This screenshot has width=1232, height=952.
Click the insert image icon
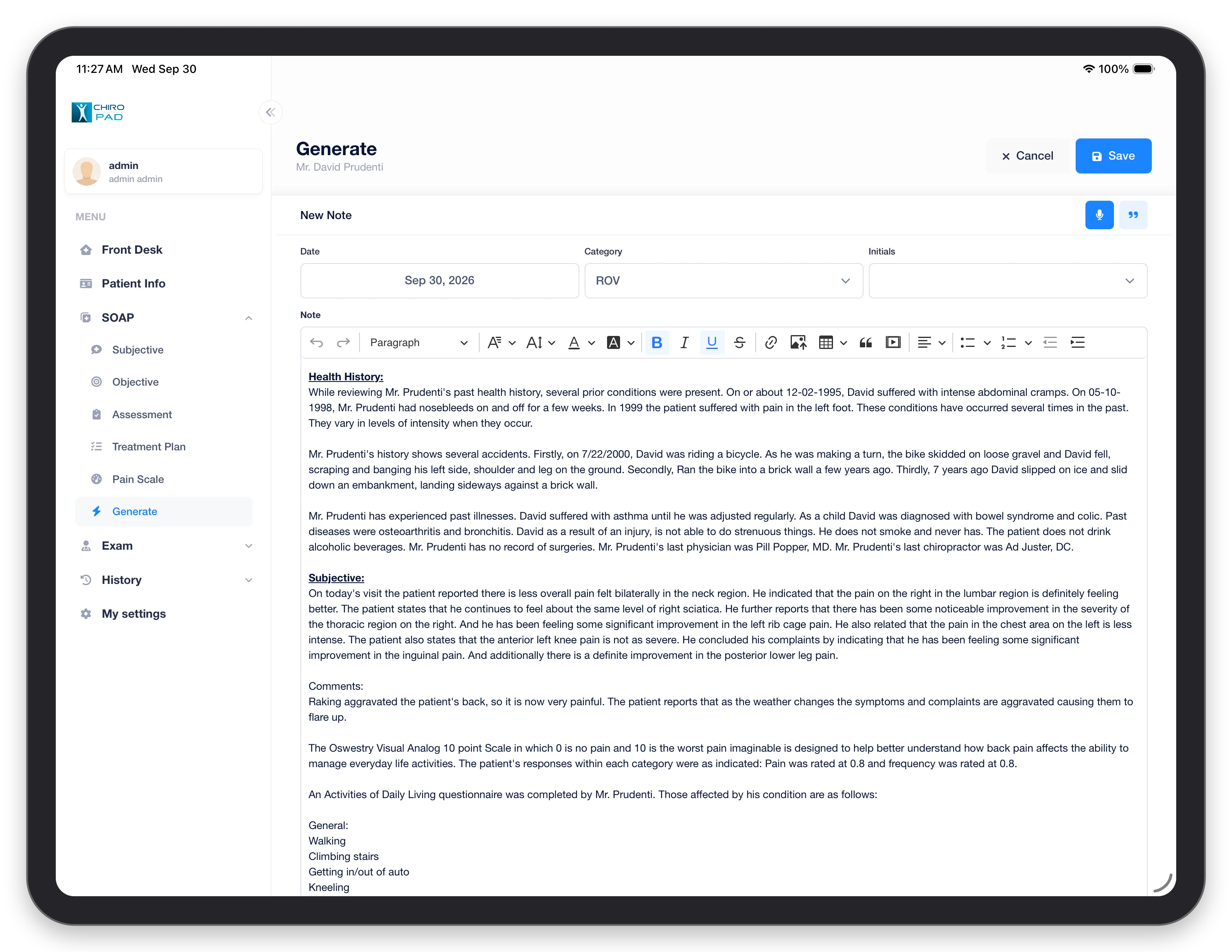click(x=798, y=342)
